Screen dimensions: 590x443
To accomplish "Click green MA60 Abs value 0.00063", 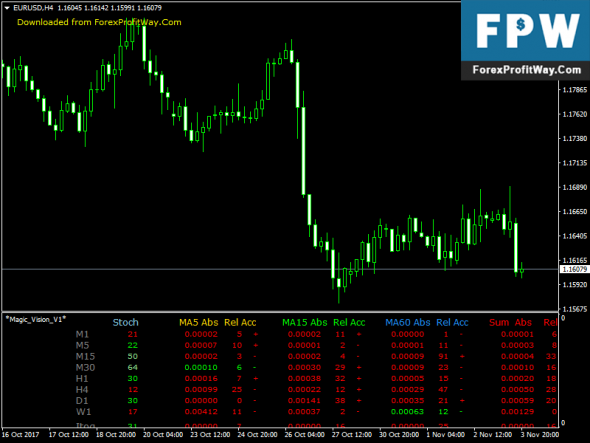I will (408, 412).
